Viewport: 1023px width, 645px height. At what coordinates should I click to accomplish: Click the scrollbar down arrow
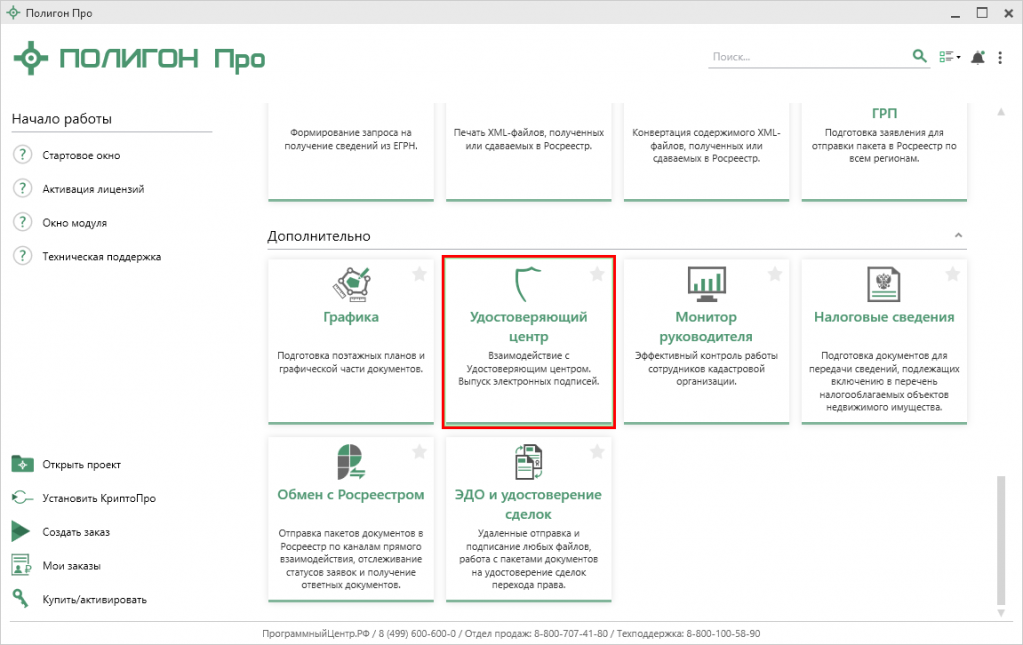point(1001,613)
